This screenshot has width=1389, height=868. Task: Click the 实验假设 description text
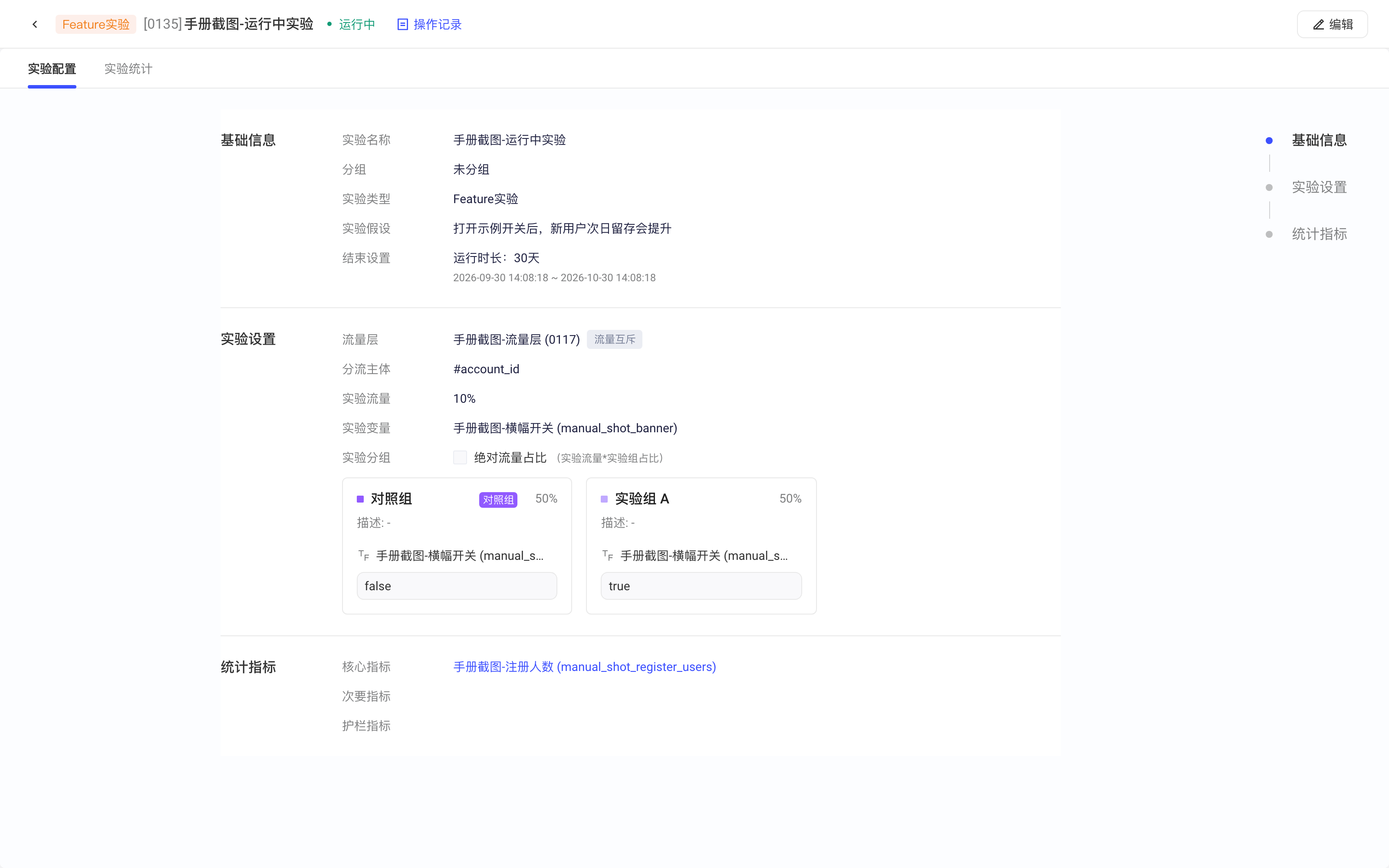click(x=562, y=228)
